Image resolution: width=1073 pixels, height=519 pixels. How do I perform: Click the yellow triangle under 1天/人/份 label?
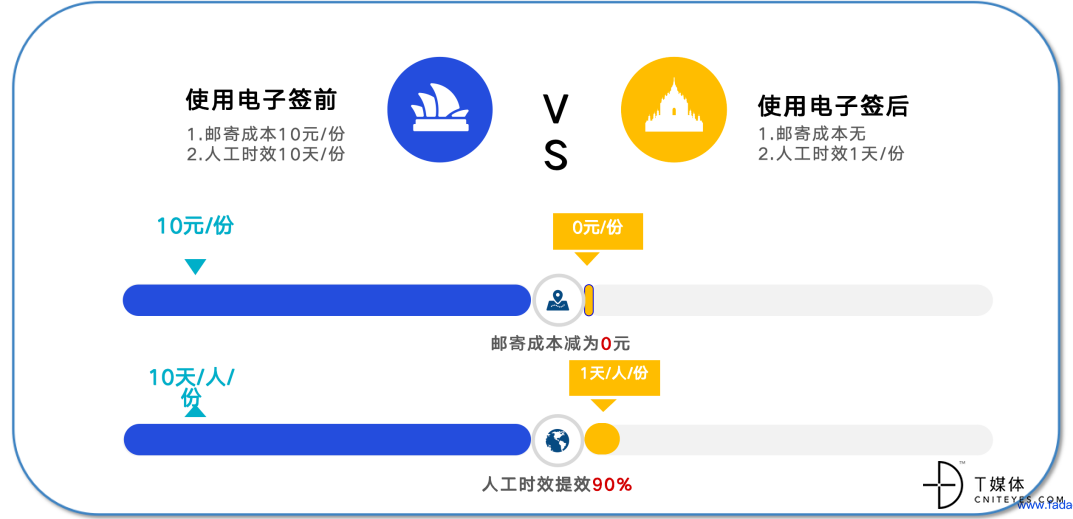[603, 404]
